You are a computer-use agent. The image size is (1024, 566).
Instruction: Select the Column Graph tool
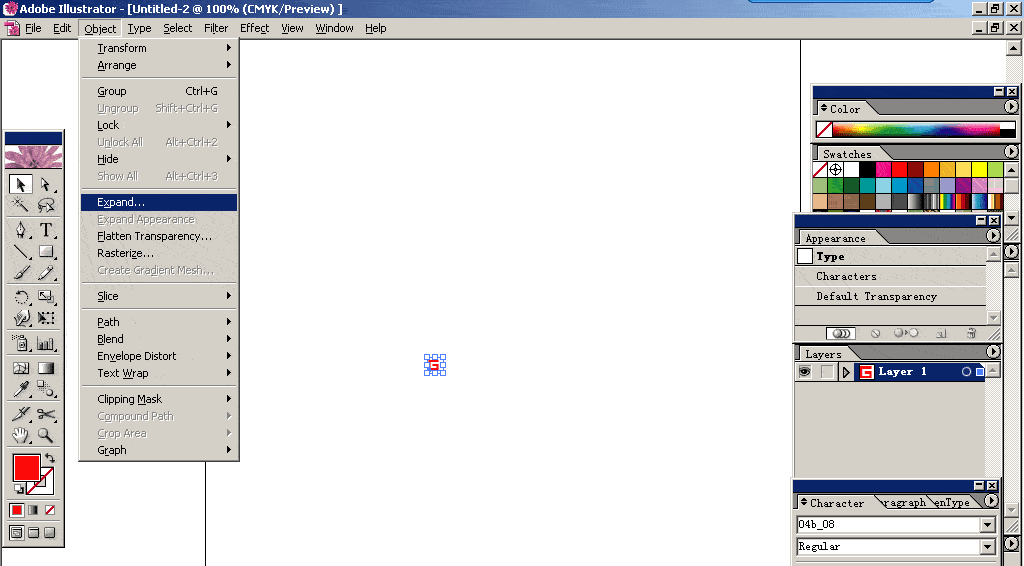pos(46,343)
